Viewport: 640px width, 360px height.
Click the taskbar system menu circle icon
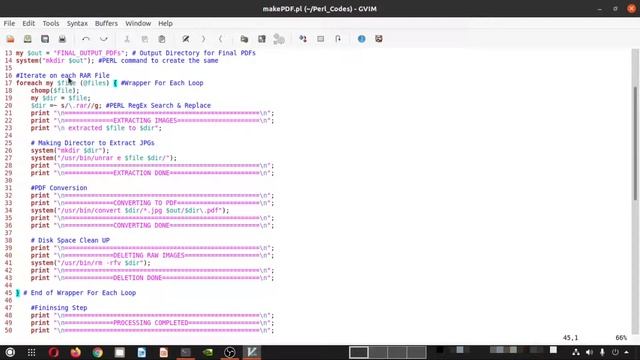(10, 352)
